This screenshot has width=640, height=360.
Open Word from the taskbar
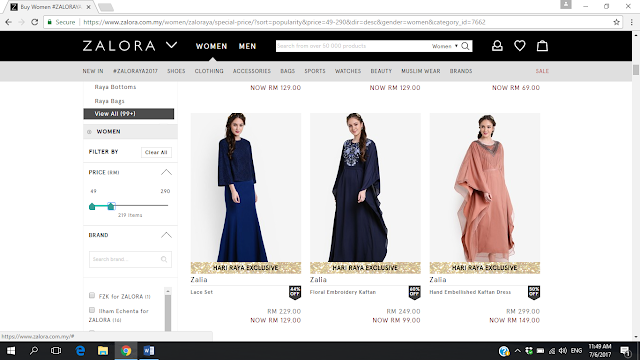[149, 351]
